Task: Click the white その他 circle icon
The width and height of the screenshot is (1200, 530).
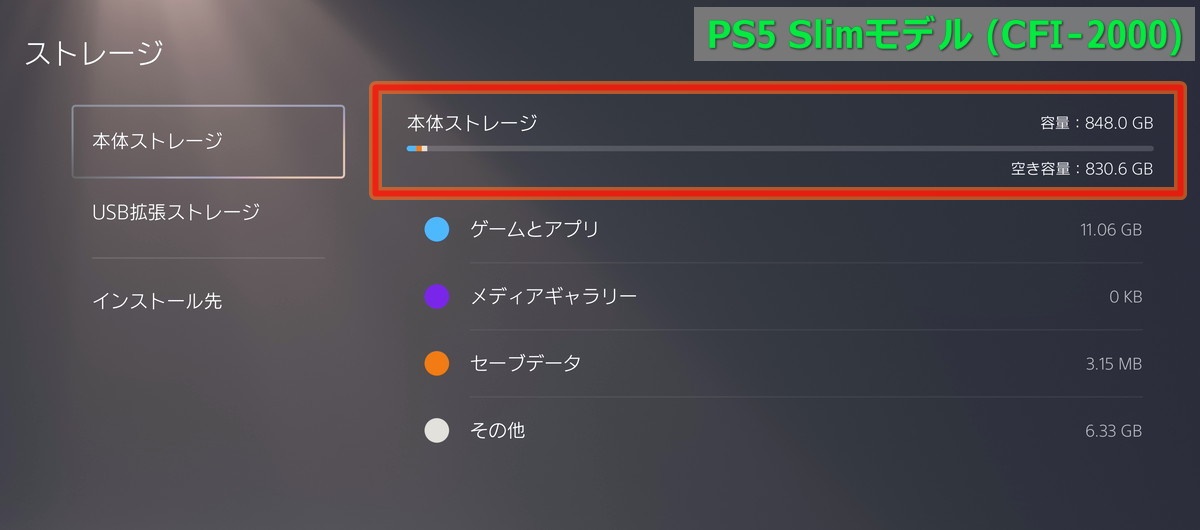Action: [x=437, y=431]
